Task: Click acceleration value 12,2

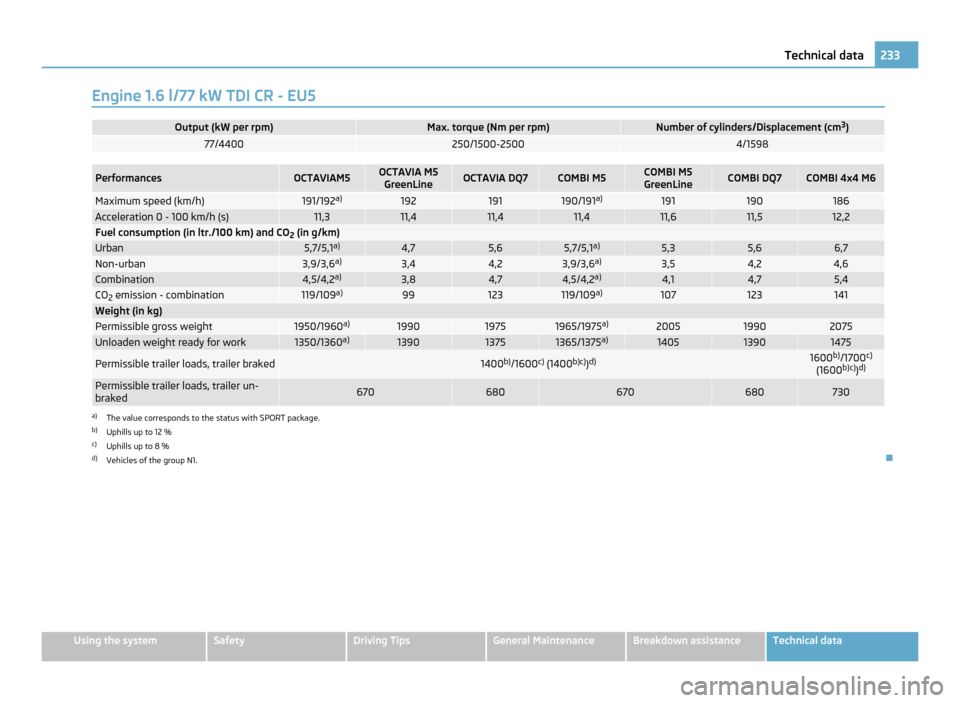Action: pyautogui.click(x=841, y=217)
